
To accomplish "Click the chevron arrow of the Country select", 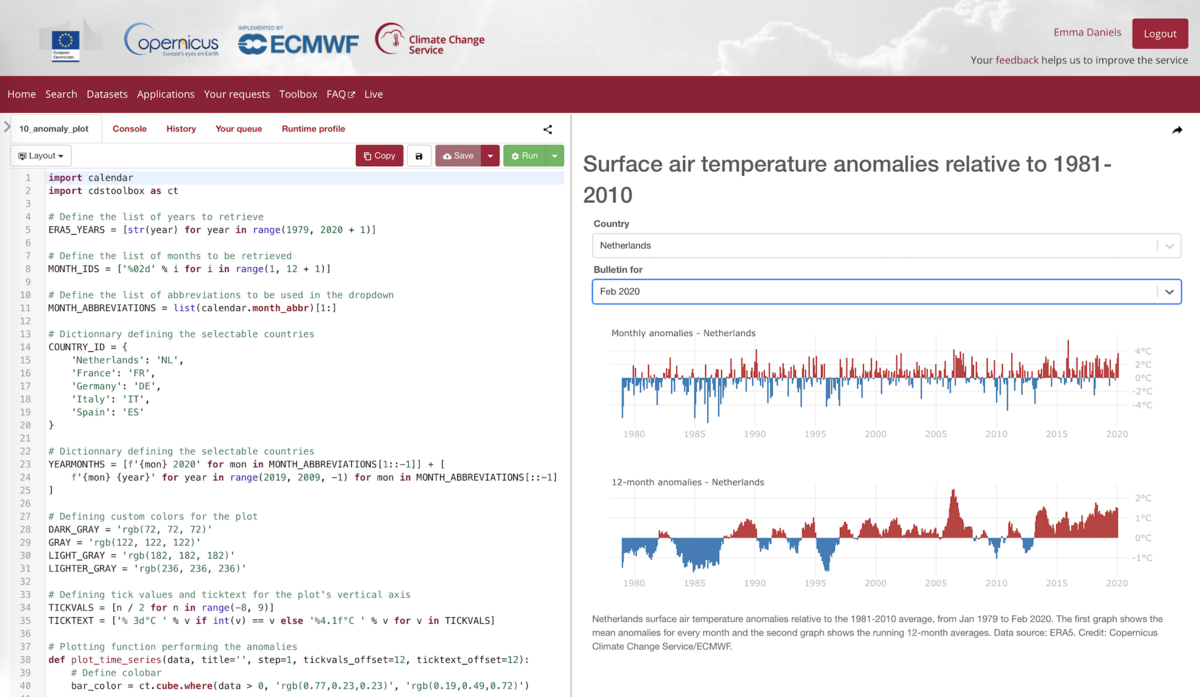I will (x=1169, y=246).
